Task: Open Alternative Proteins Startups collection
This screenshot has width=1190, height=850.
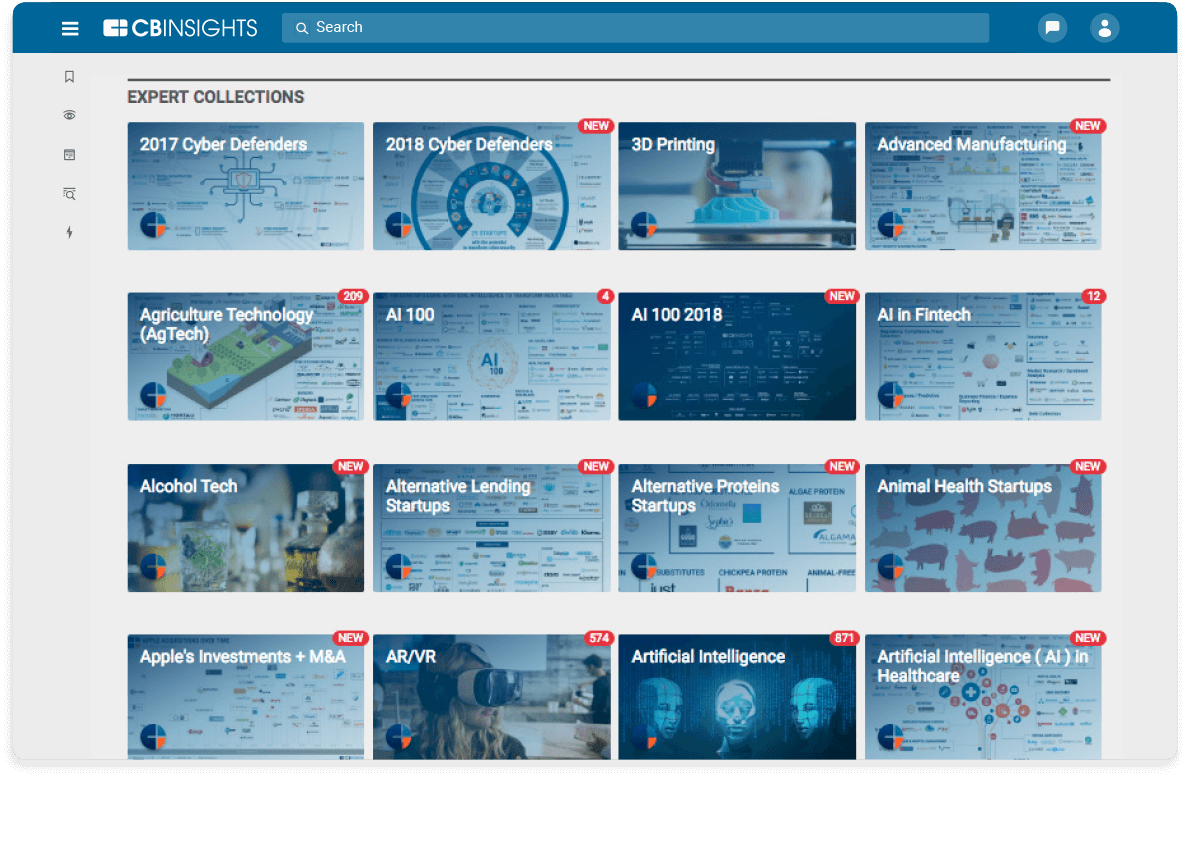Action: (x=736, y=528)
